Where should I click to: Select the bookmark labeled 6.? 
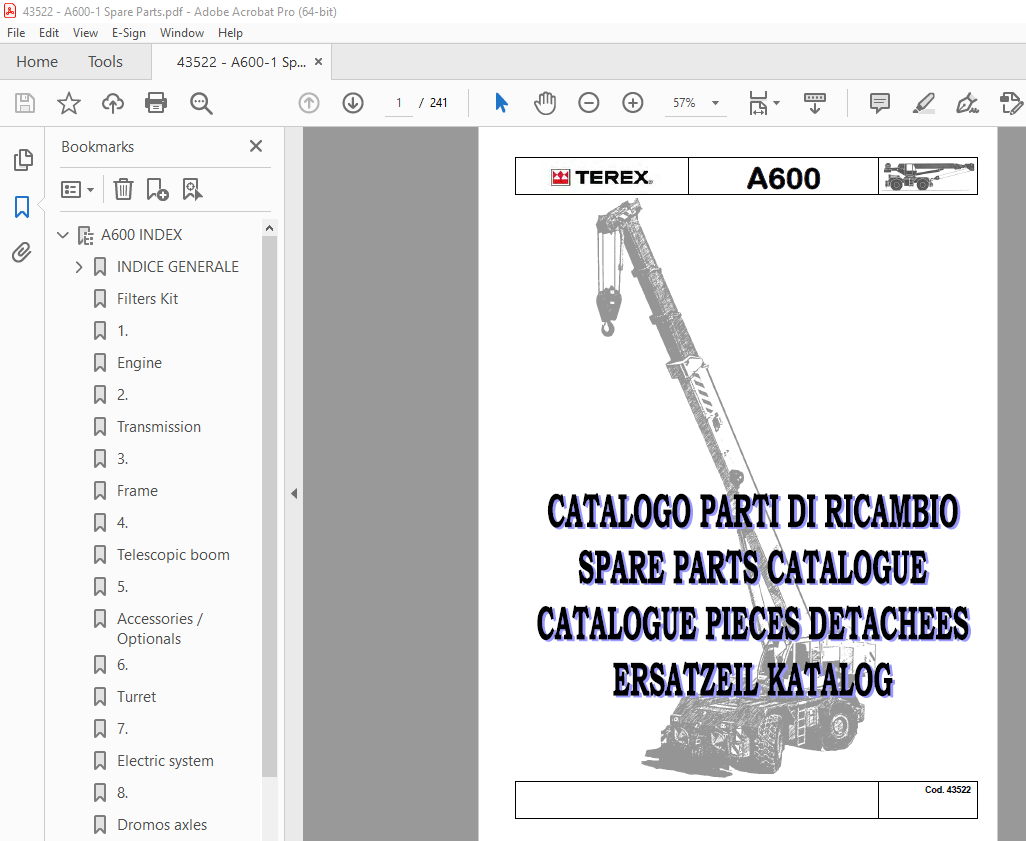(122, 665)
